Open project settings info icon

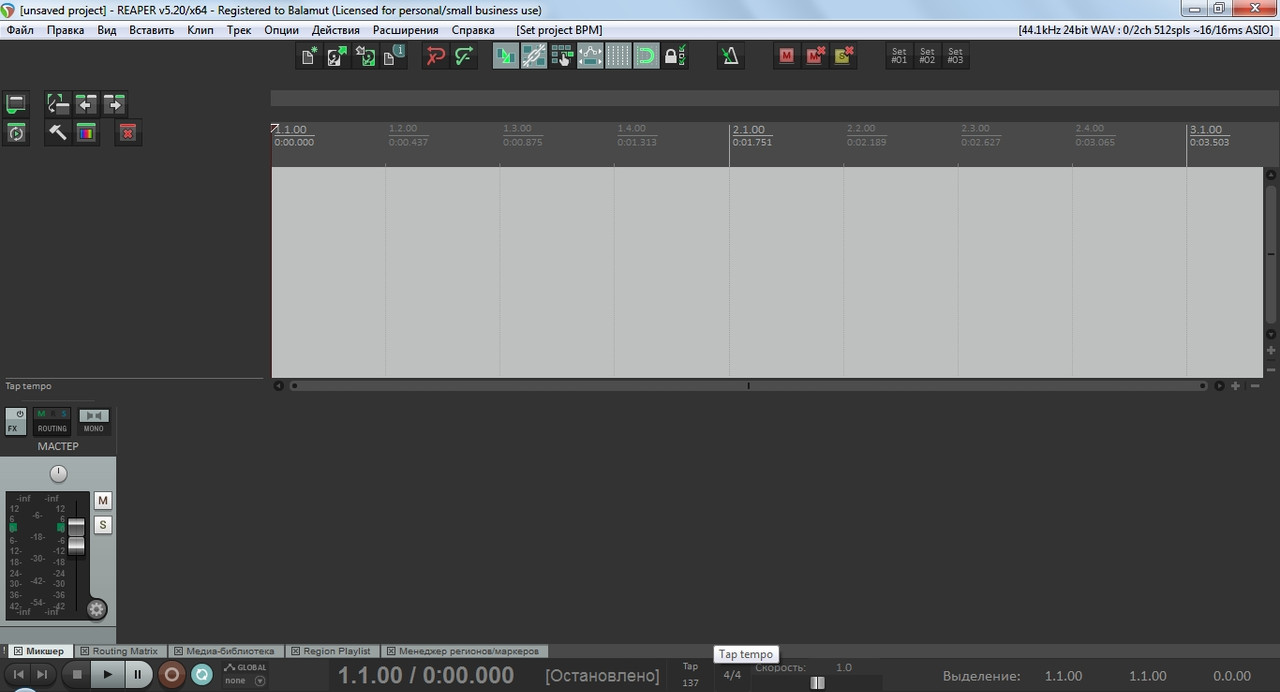coord(394,56)
